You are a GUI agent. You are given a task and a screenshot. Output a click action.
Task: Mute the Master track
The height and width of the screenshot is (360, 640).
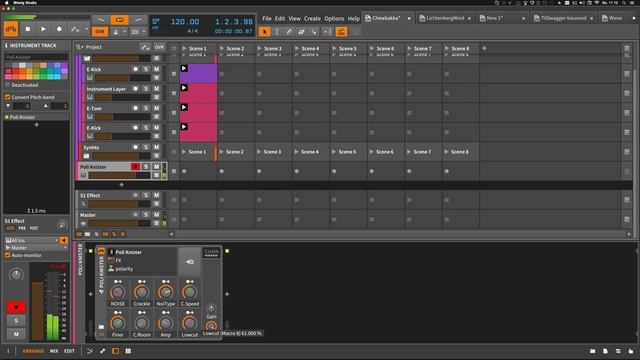[156, 215]
